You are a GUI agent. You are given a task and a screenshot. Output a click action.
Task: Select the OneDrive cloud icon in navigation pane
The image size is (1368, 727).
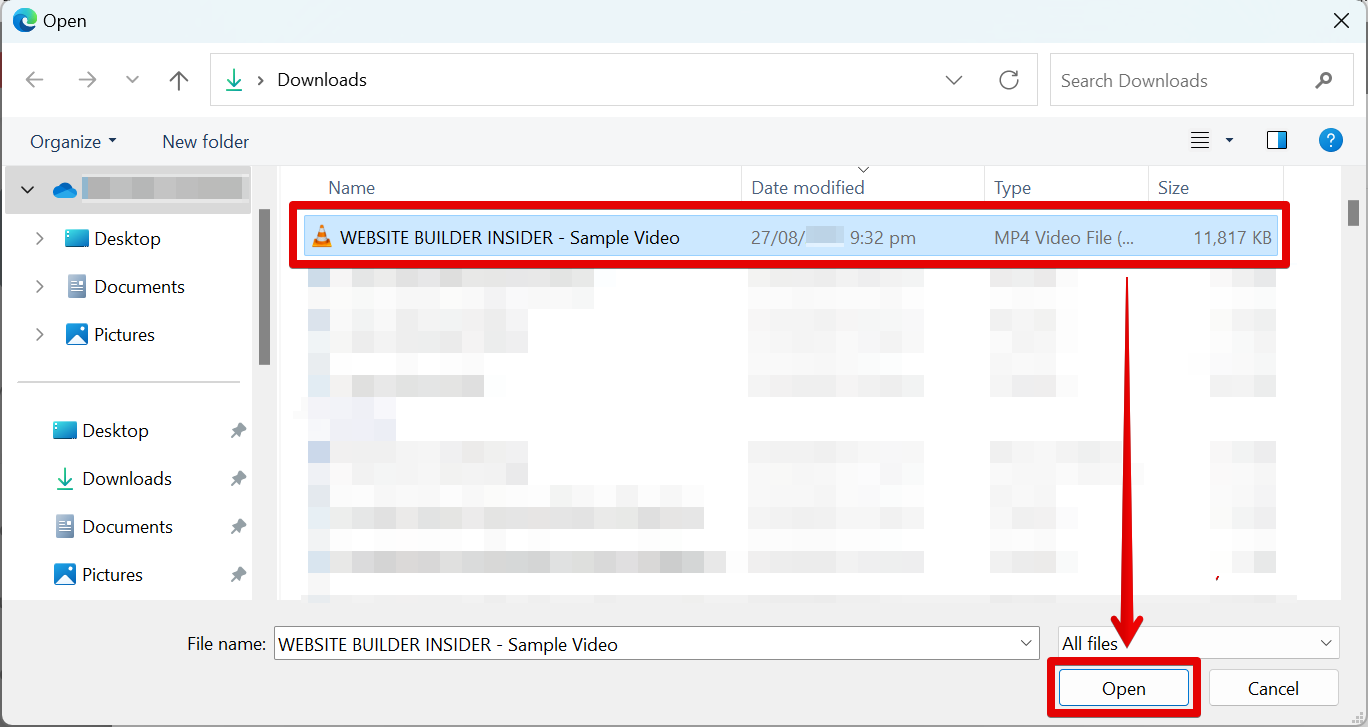[x=65, y=189]
